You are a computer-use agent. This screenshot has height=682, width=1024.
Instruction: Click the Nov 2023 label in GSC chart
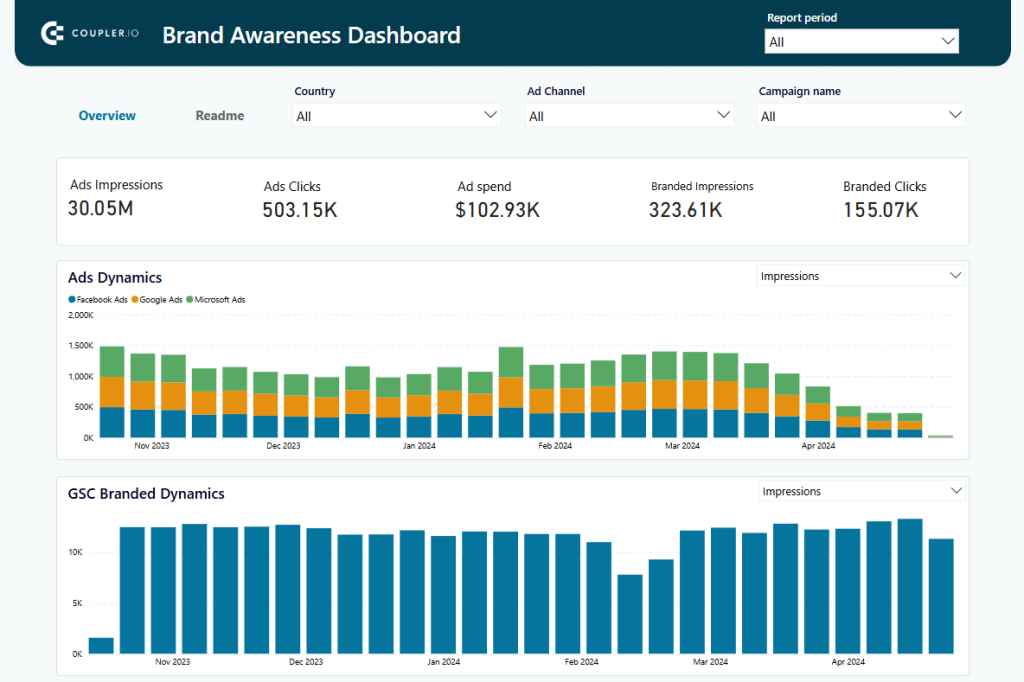(x=172, y=662)
